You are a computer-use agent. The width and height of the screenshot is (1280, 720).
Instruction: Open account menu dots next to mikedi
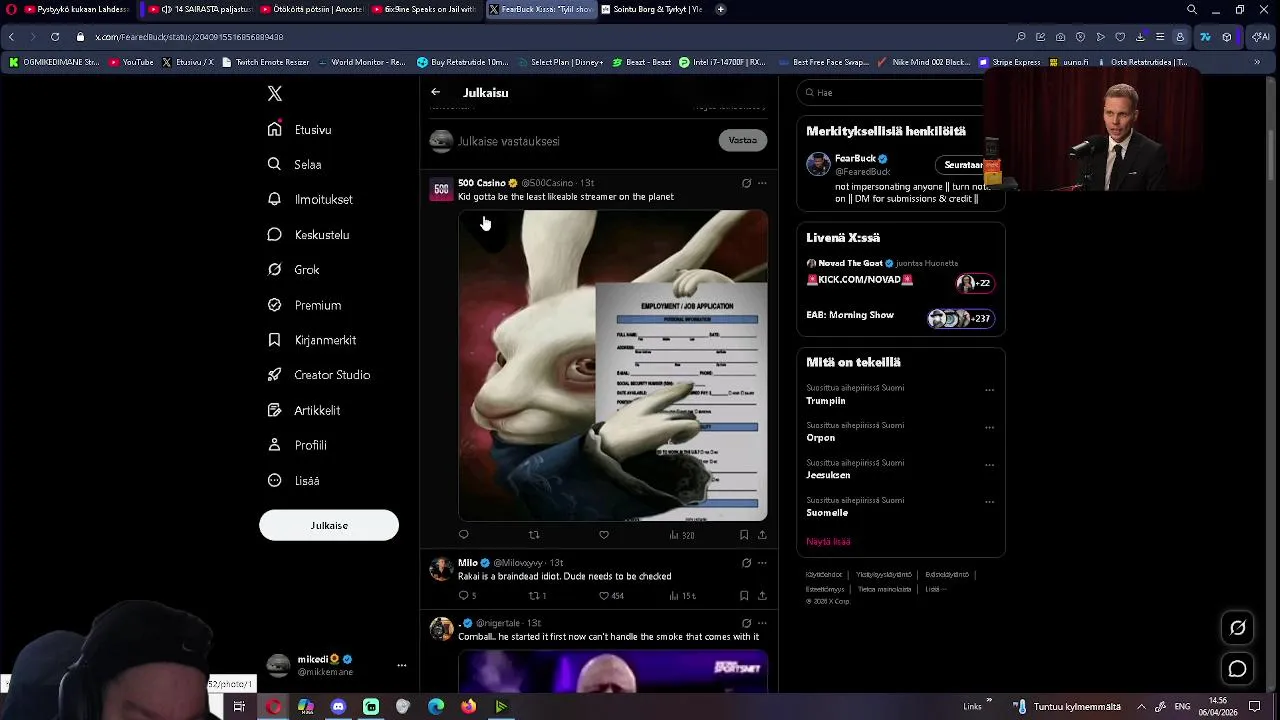[x=401, y=666]
